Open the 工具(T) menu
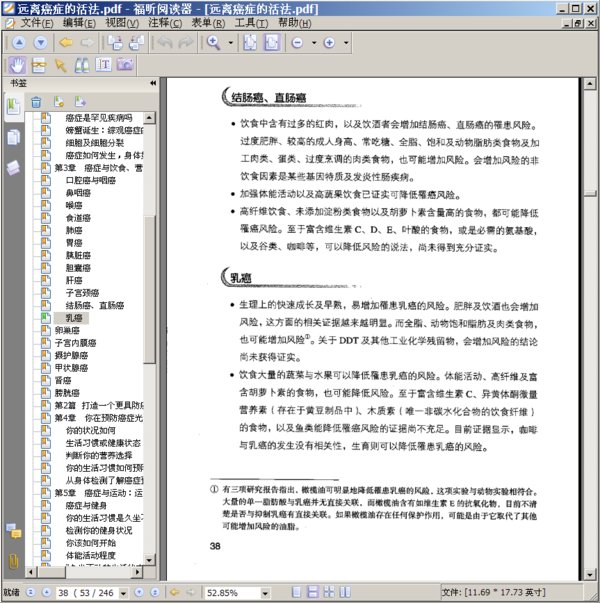The image size is (600, 603). (x=252, y=23)
